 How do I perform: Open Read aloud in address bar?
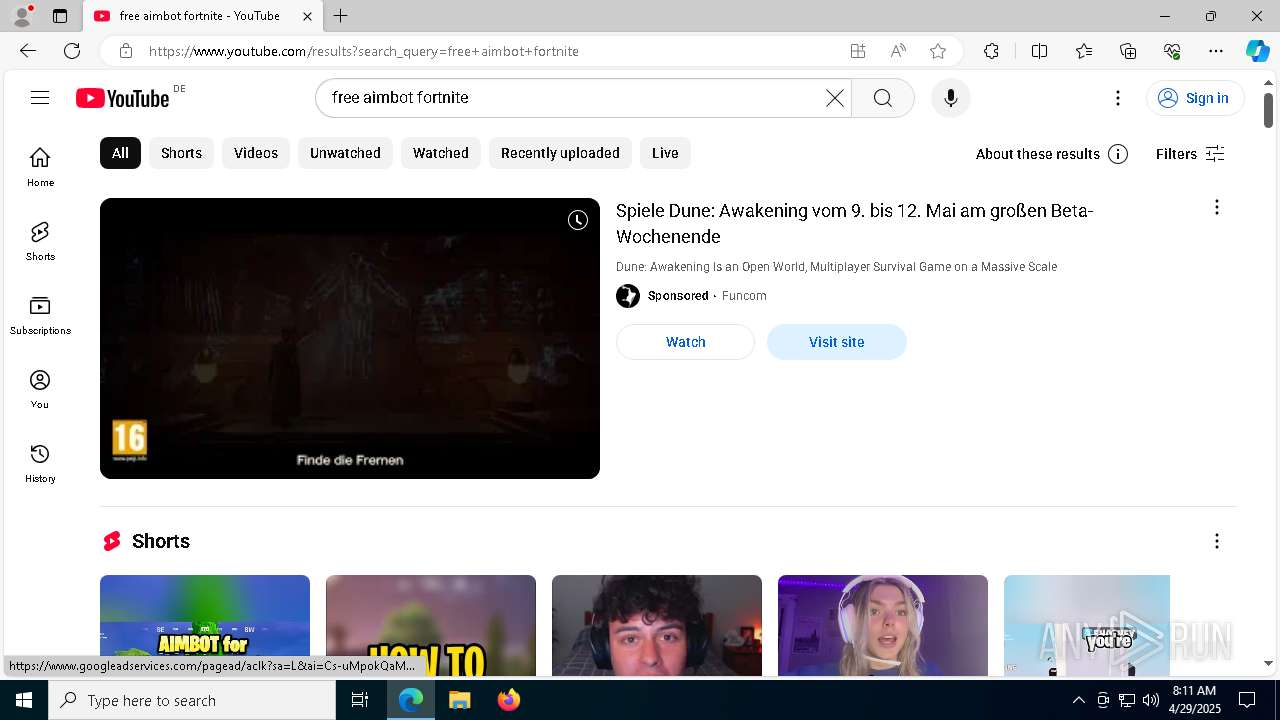click(898, 51)
